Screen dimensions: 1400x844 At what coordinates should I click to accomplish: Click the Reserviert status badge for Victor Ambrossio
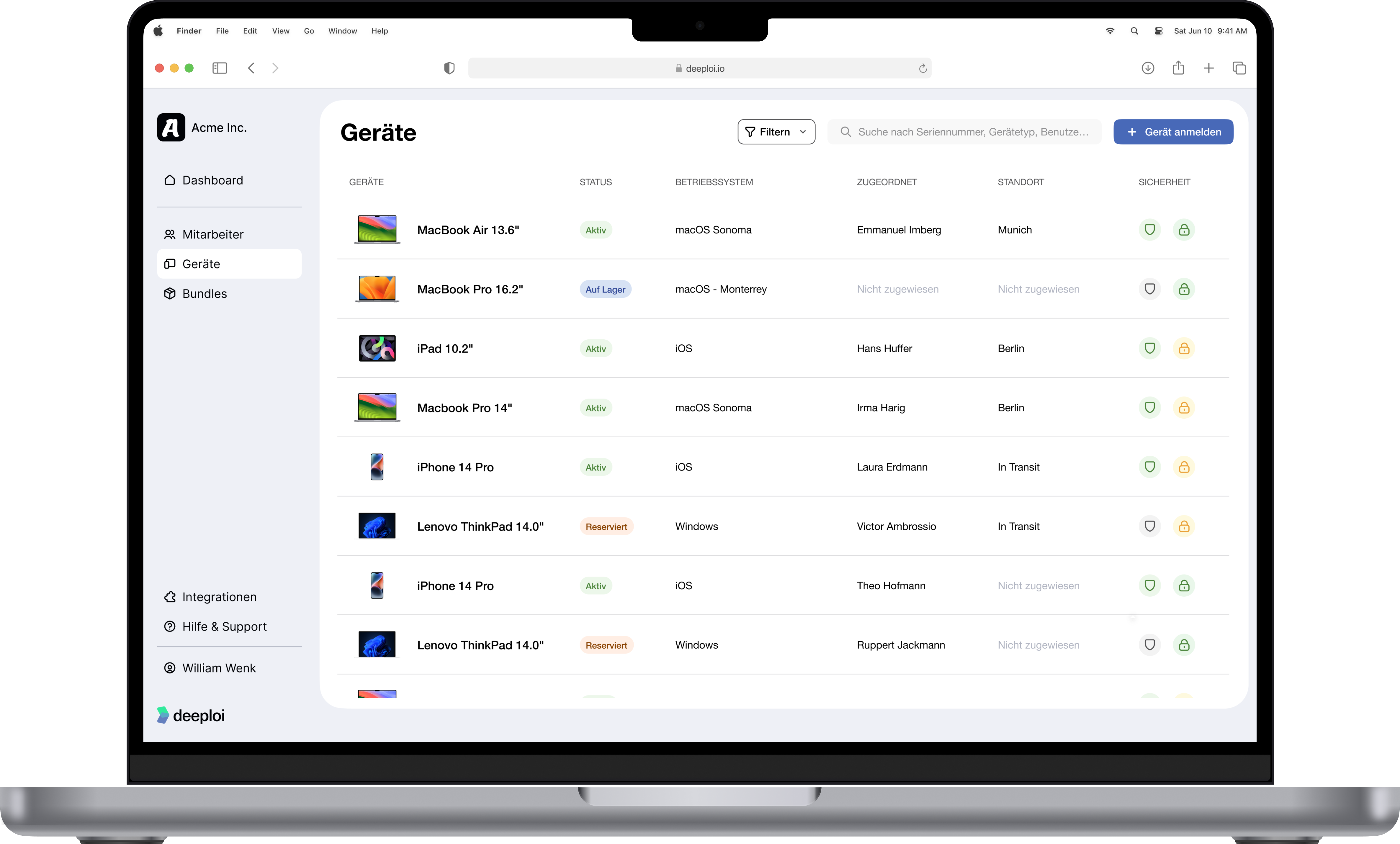(606, 526)
